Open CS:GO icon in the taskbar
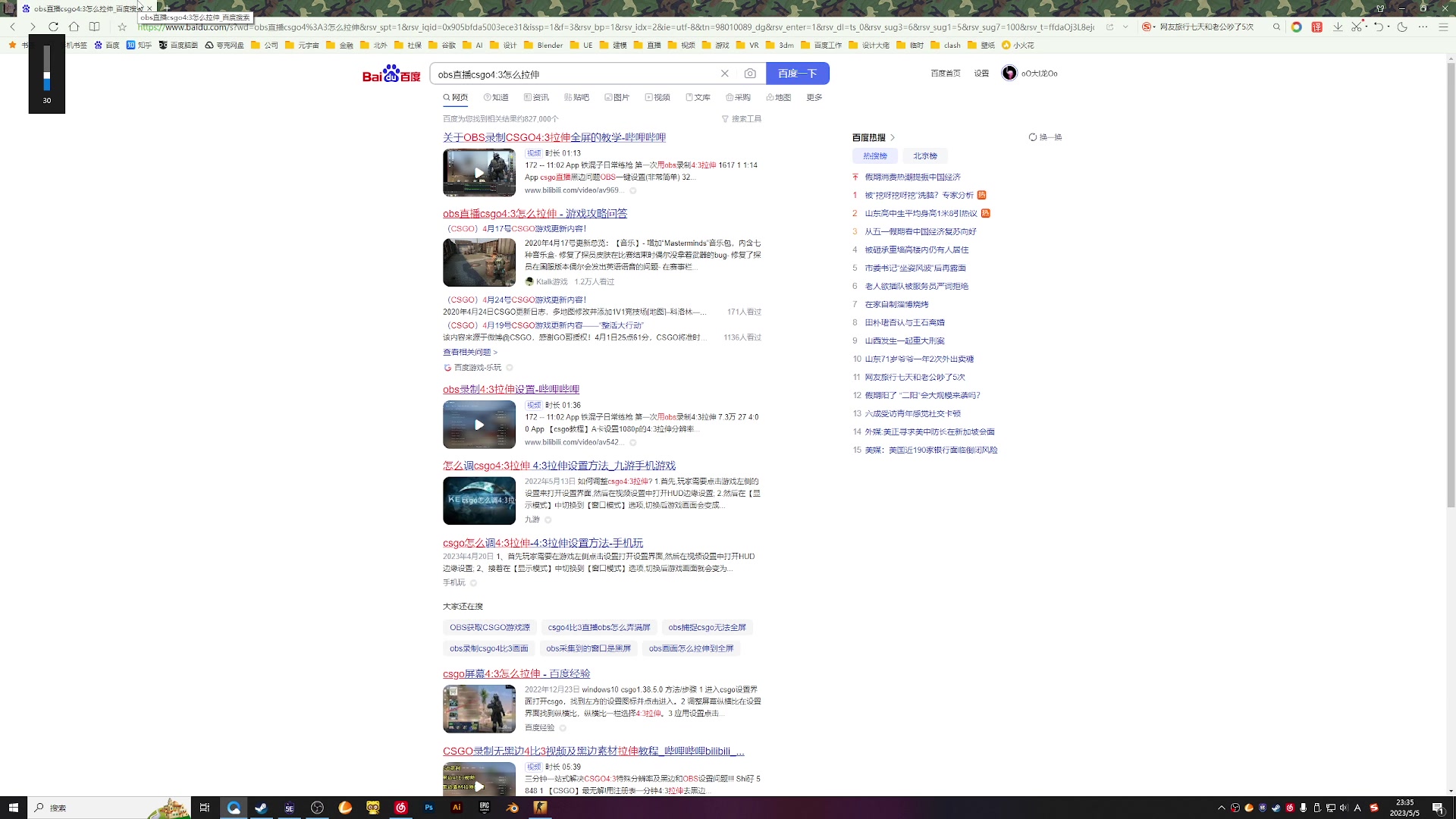Screen dimensions: 1456x819 point(540,808)
